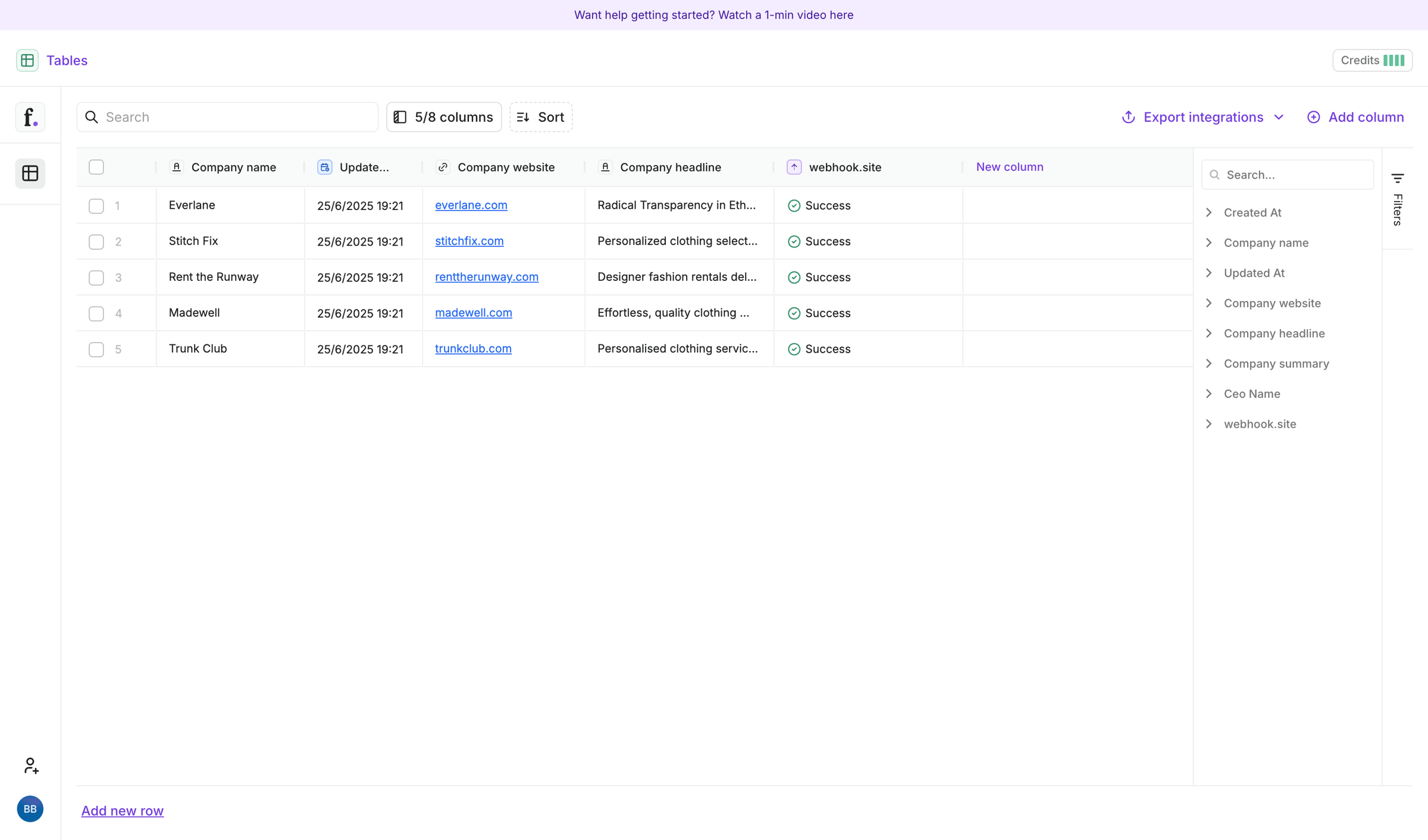This screenshot has width=1428, height=840.
Task: Select the Everlane company name cell
Action: pos(230,205)
